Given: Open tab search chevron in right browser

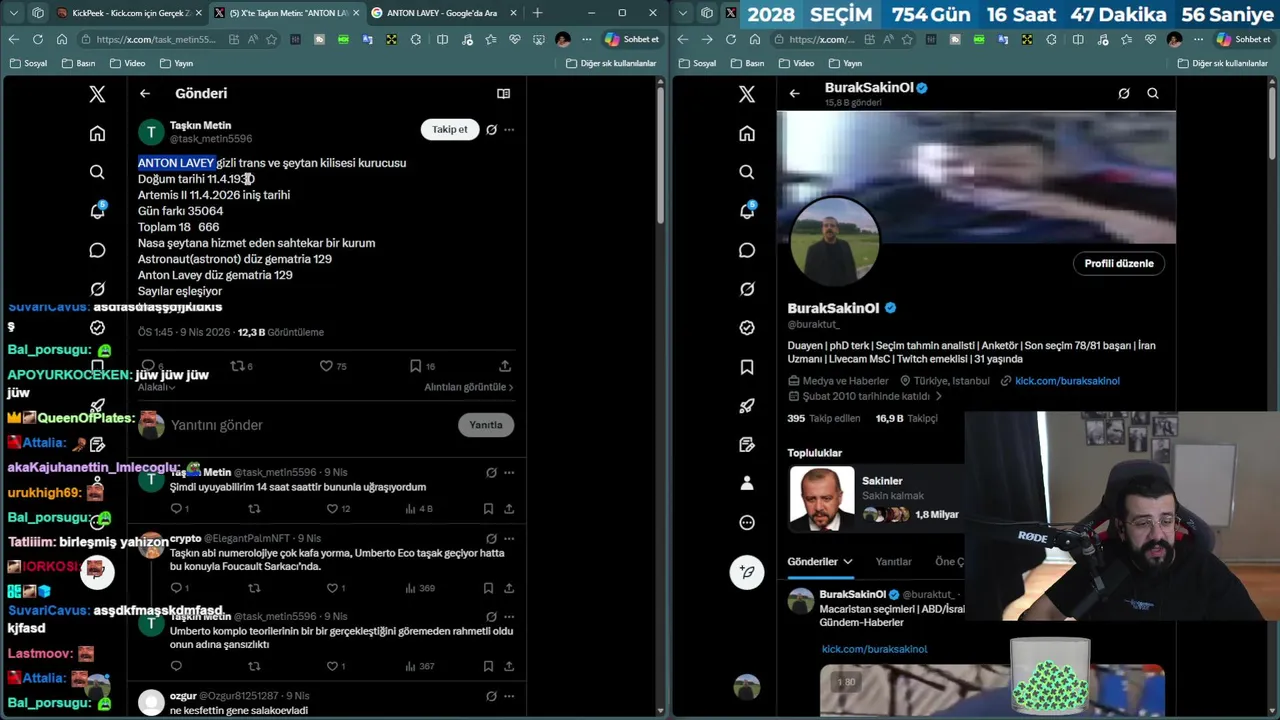Looking at the screenshot, I should point(682,13).
